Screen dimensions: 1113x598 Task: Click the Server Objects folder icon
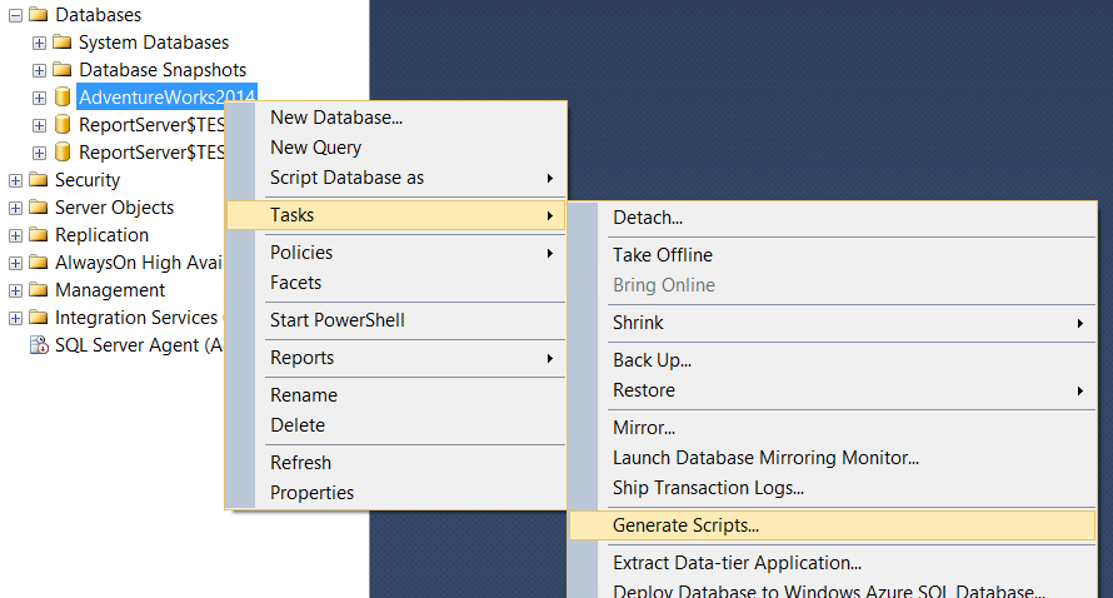tap(38, 207)
